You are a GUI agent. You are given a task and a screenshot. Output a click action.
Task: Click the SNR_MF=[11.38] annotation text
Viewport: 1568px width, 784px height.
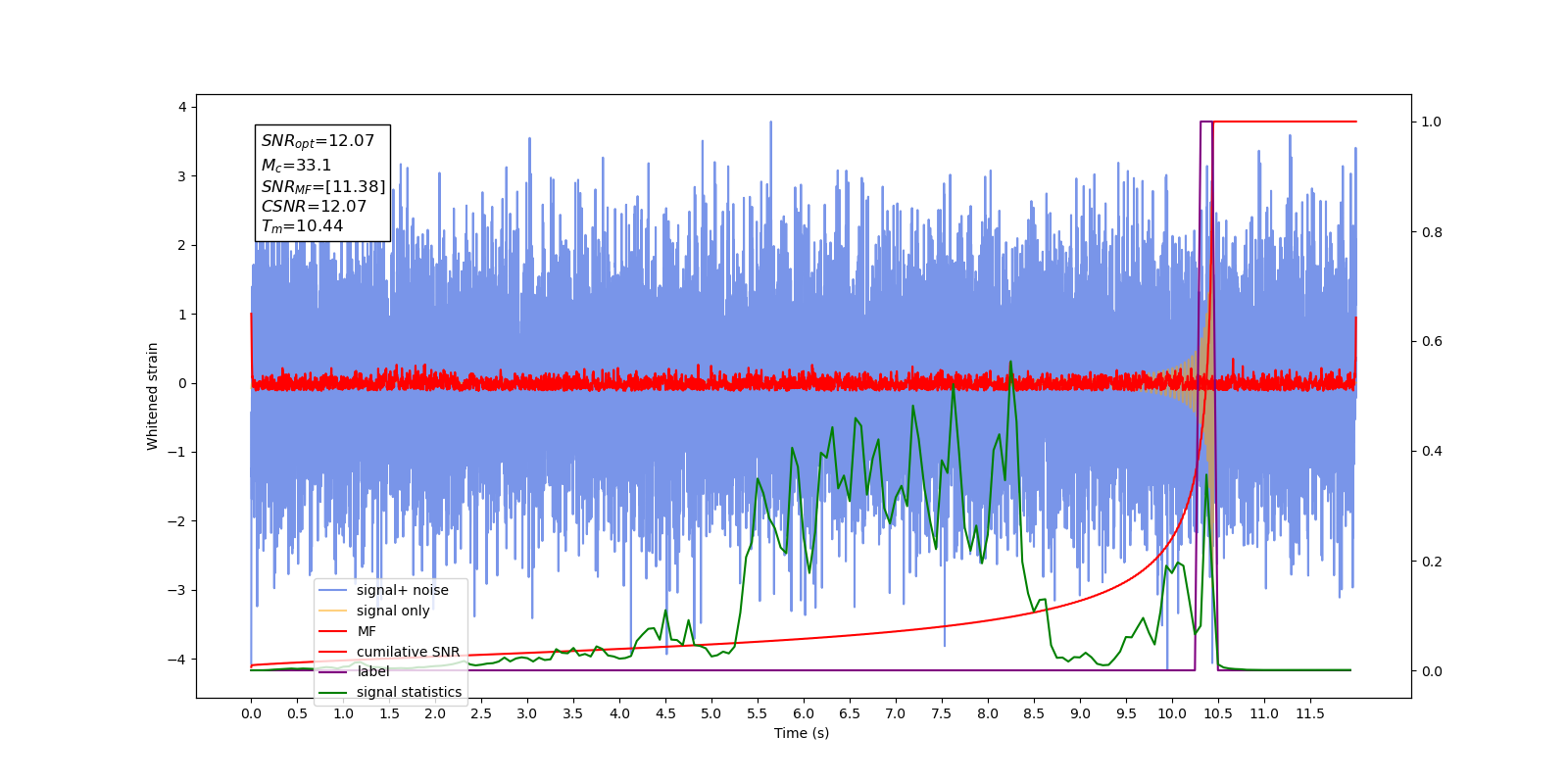323,186
